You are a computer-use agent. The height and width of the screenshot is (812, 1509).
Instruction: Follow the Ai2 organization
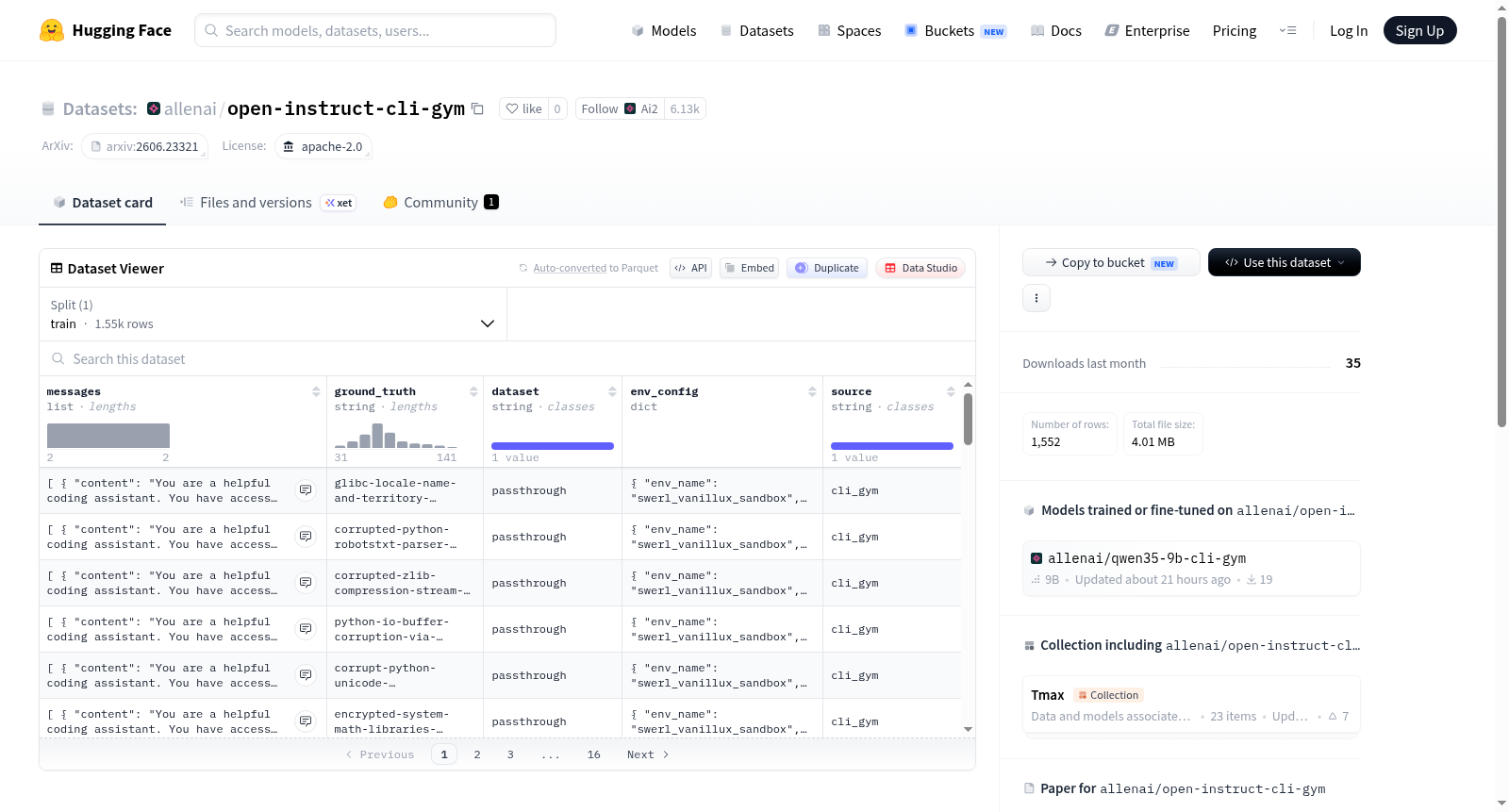[620, 108]
